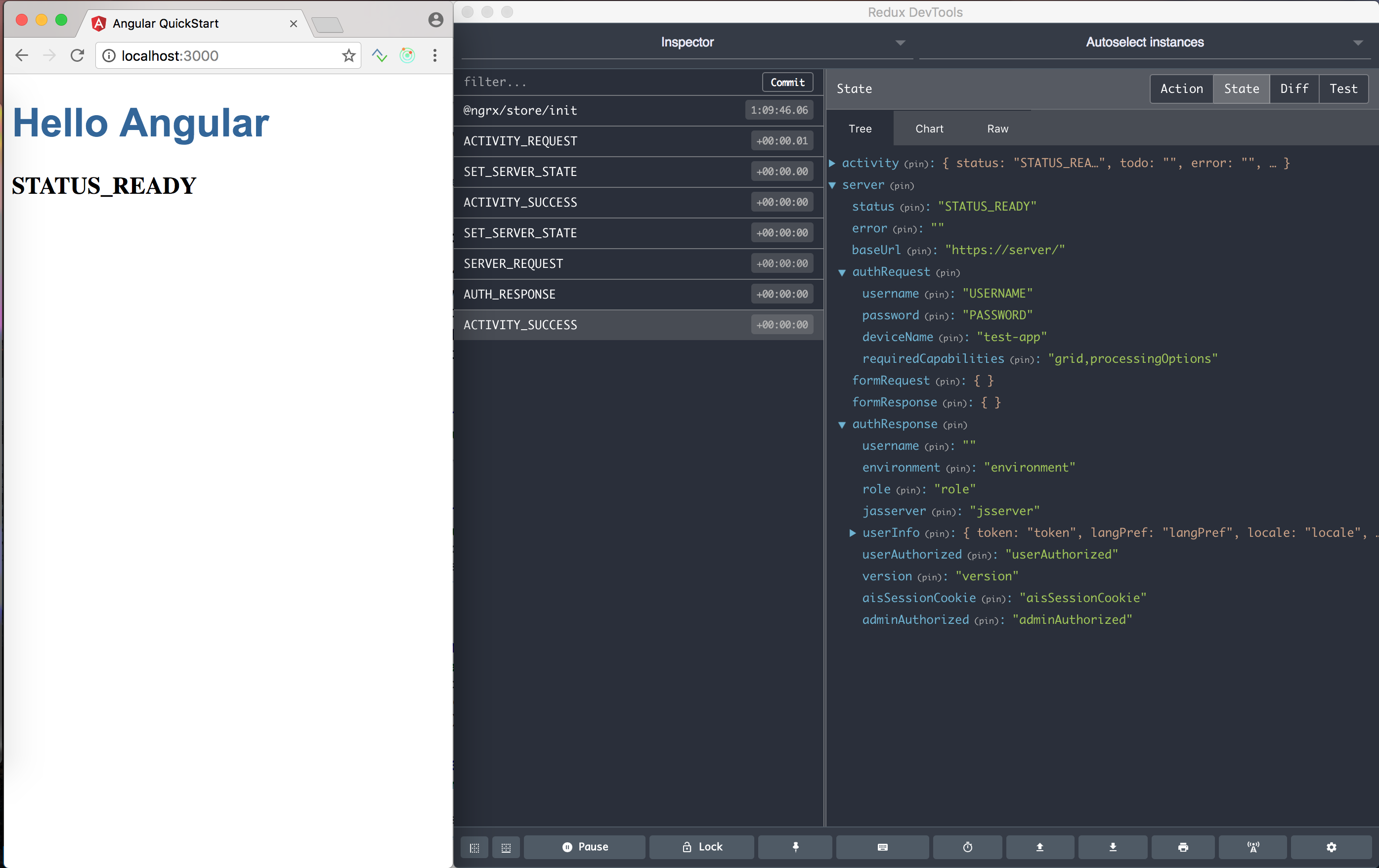
Task: Select the last ACTIVITY_SUCCESS action
Action: (639, 325)
